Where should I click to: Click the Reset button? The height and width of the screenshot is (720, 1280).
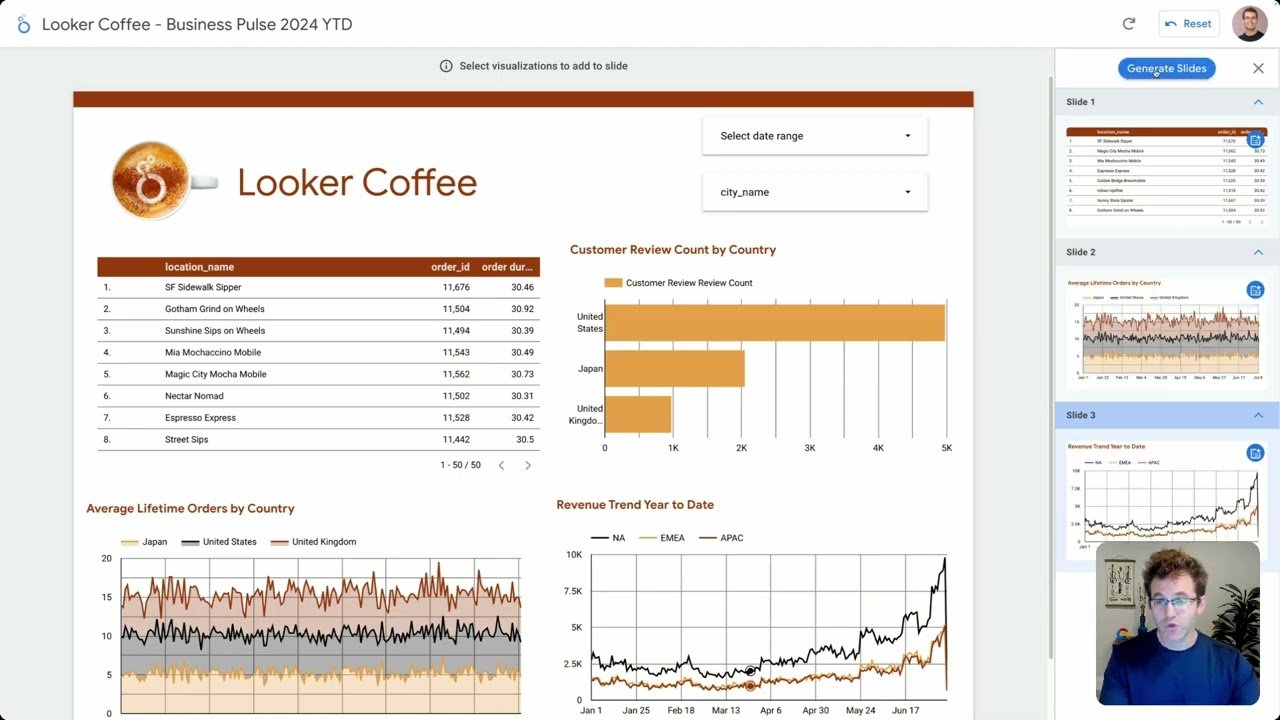(x=1188, y=24)
